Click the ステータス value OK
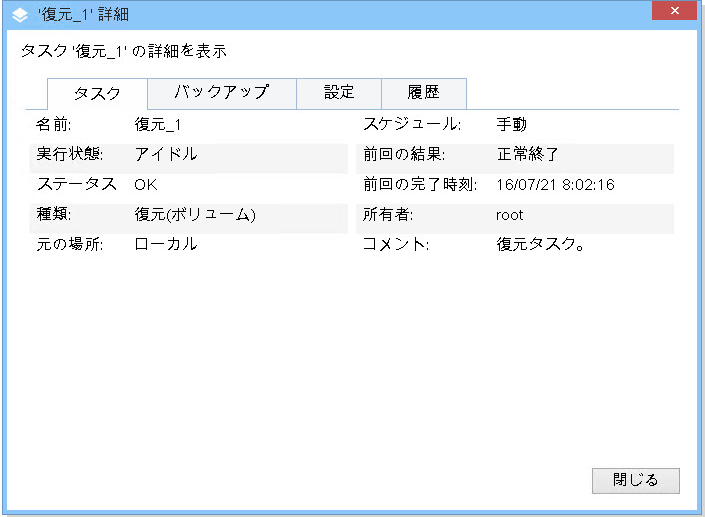 146,185
